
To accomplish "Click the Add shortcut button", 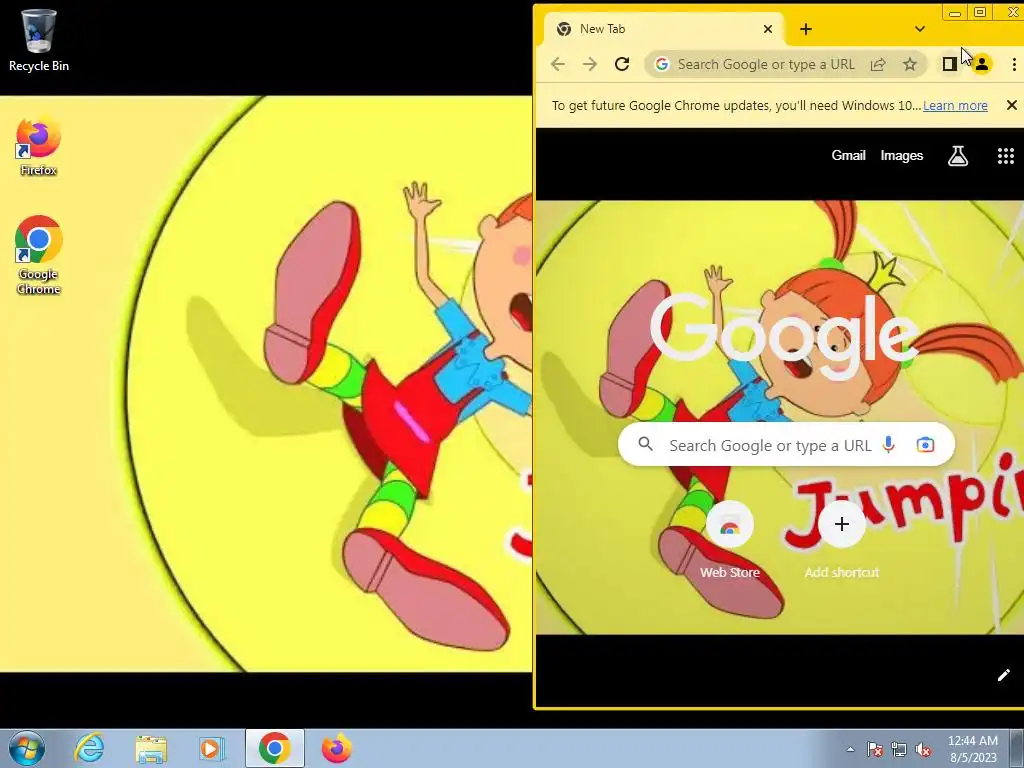I will [842, 539].
